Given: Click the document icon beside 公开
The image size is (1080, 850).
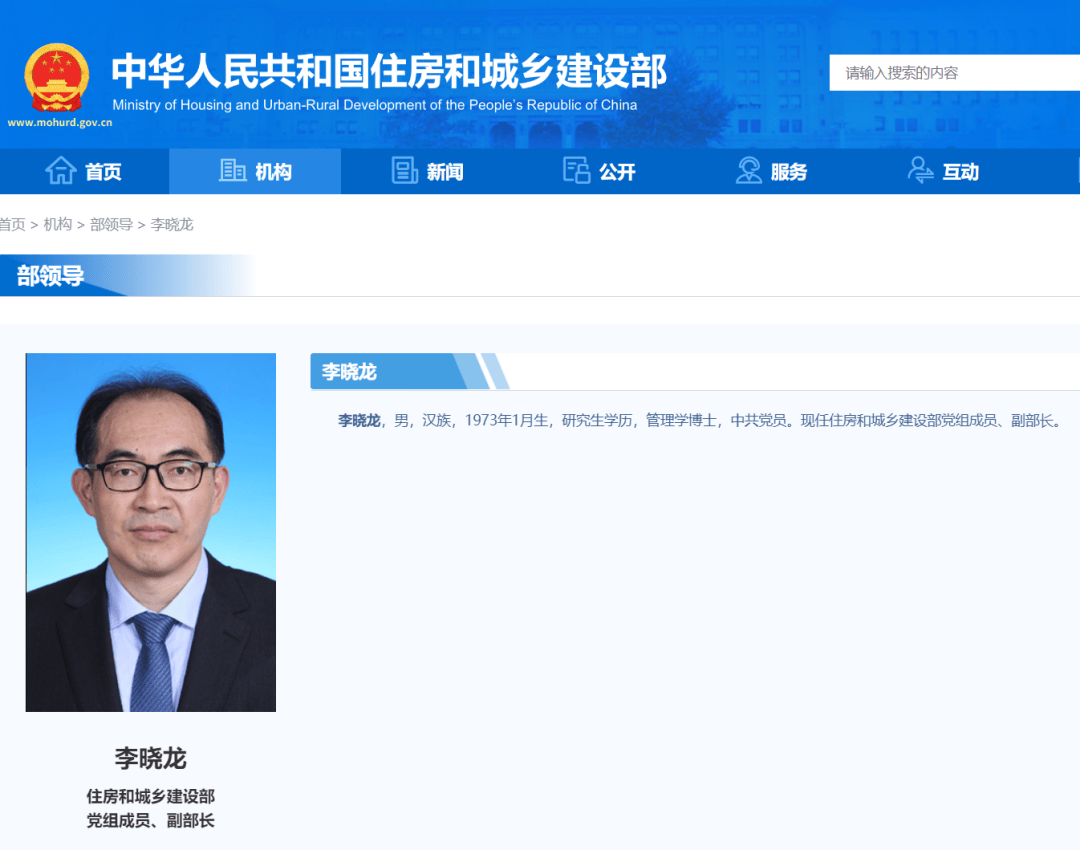Looking at the screenshot, I should 577,170.
